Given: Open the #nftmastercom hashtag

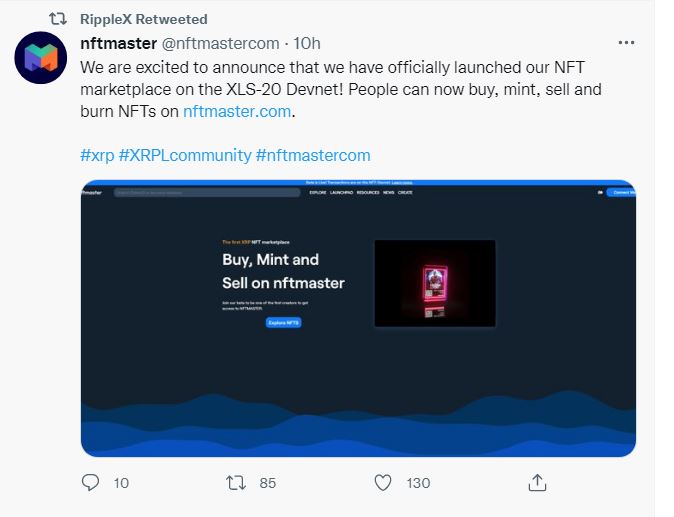Looking at the screenshot, I should click(x=313, y=155).
